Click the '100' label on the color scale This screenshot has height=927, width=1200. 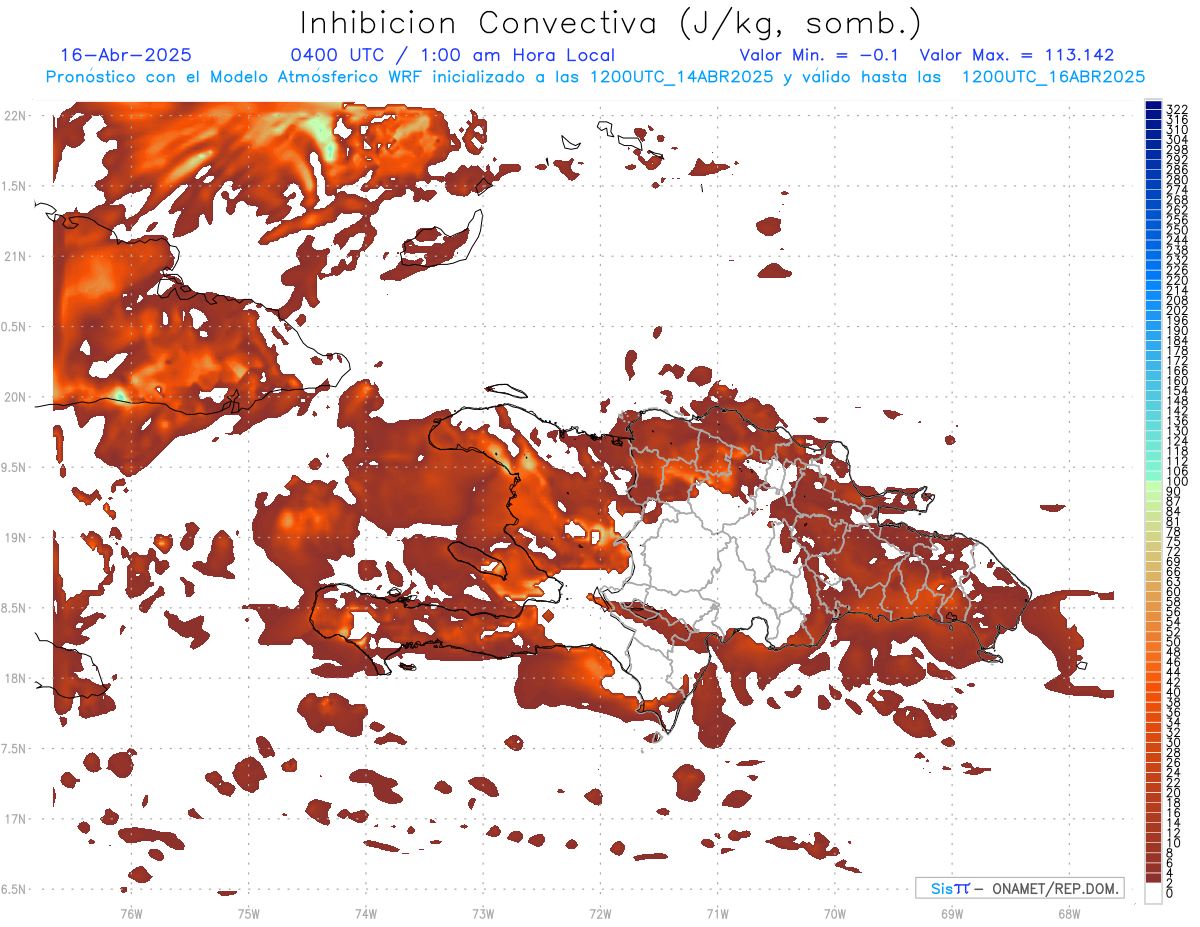coord(1177,481)
